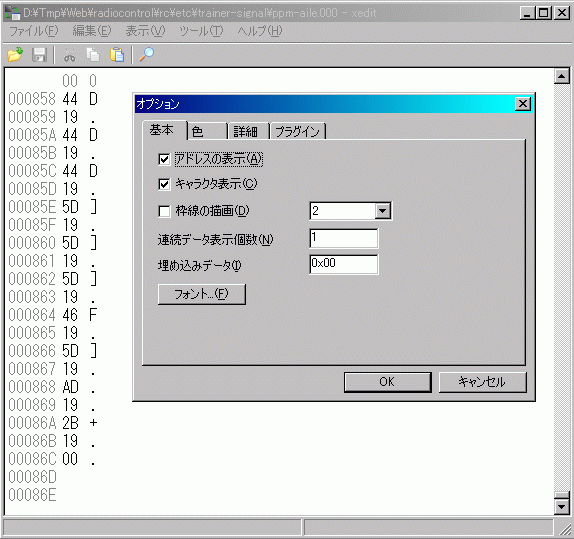The image size is (574, 539).
Task: Uncheck the キャラクタ表示(C) checkbox
Action: 164,184
